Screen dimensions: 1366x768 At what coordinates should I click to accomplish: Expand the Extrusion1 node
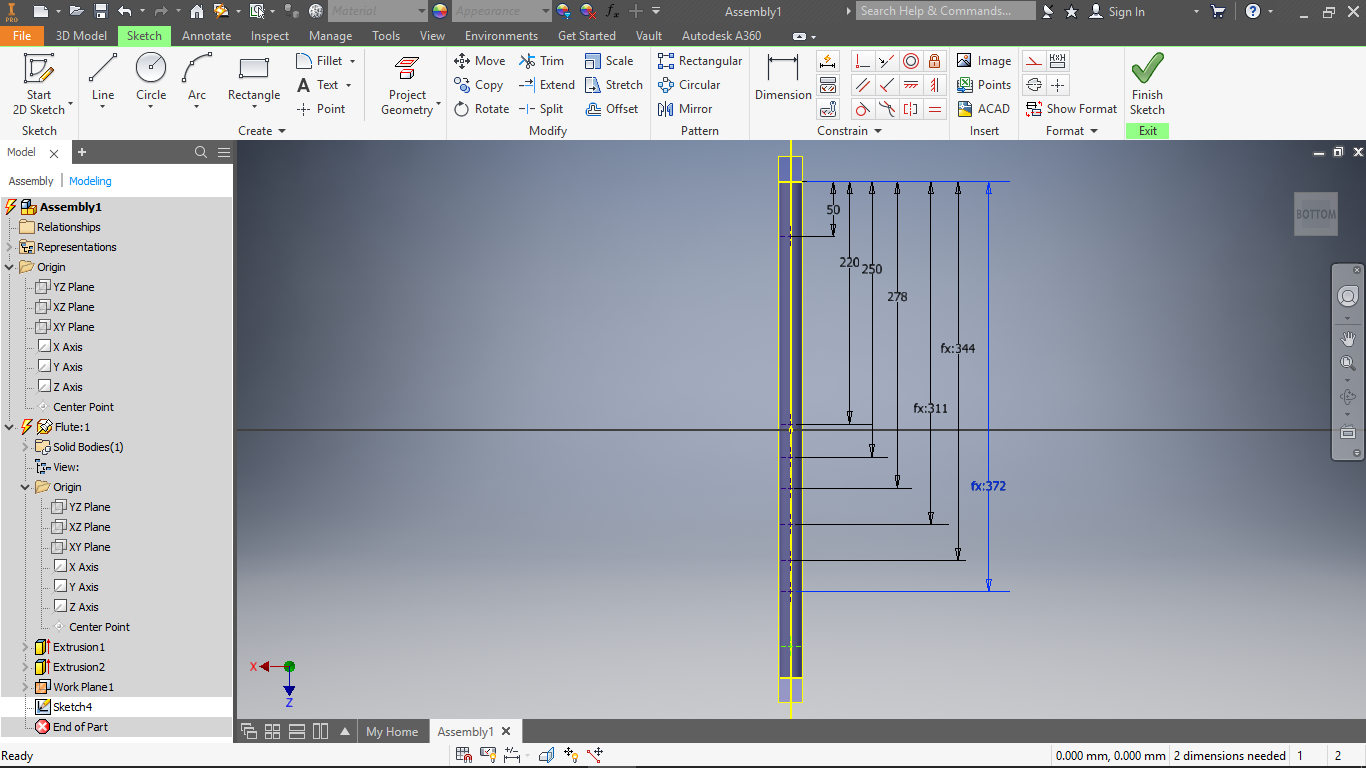26,647
